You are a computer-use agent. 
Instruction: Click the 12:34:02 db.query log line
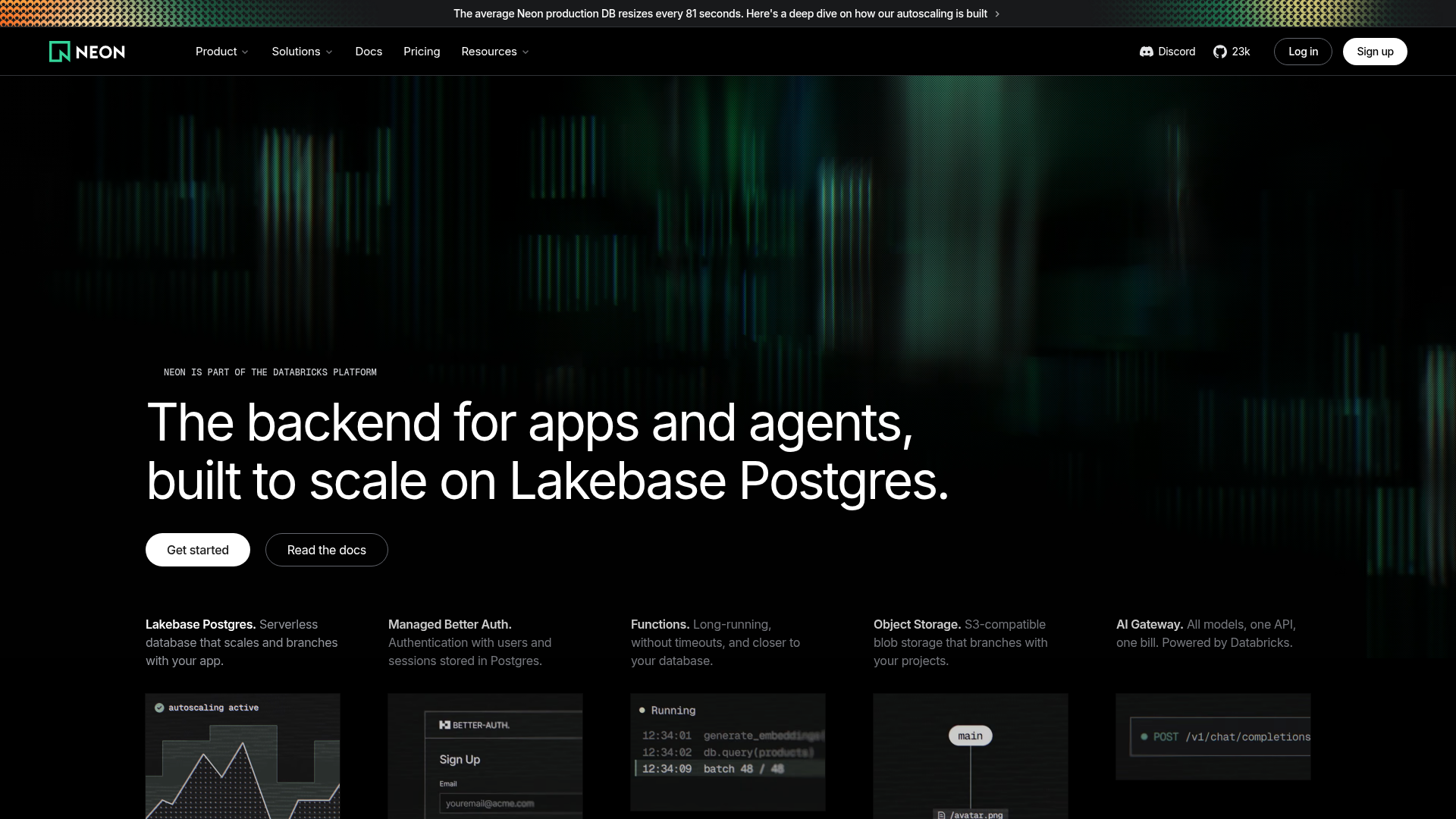[x=728, y=752]
